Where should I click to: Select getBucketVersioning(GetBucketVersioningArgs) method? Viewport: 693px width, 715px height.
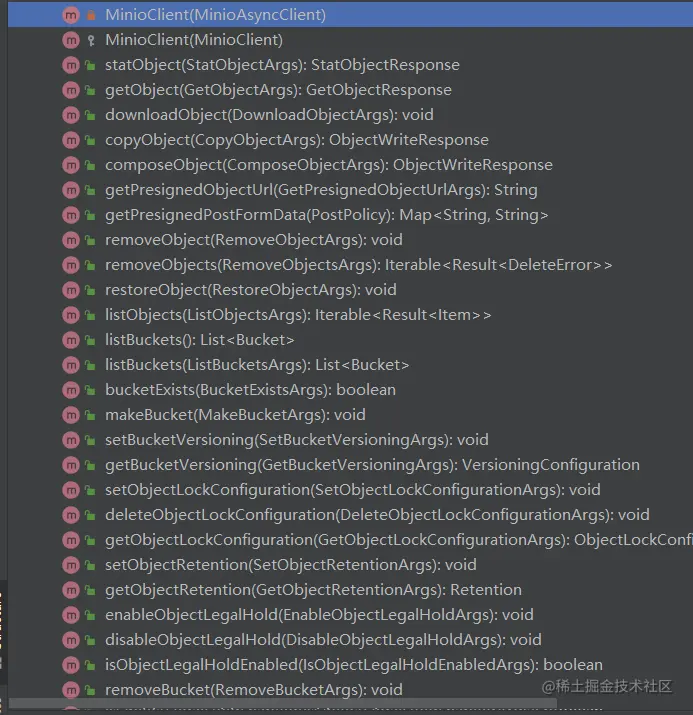pyautogui.click(x=372, y=465)
